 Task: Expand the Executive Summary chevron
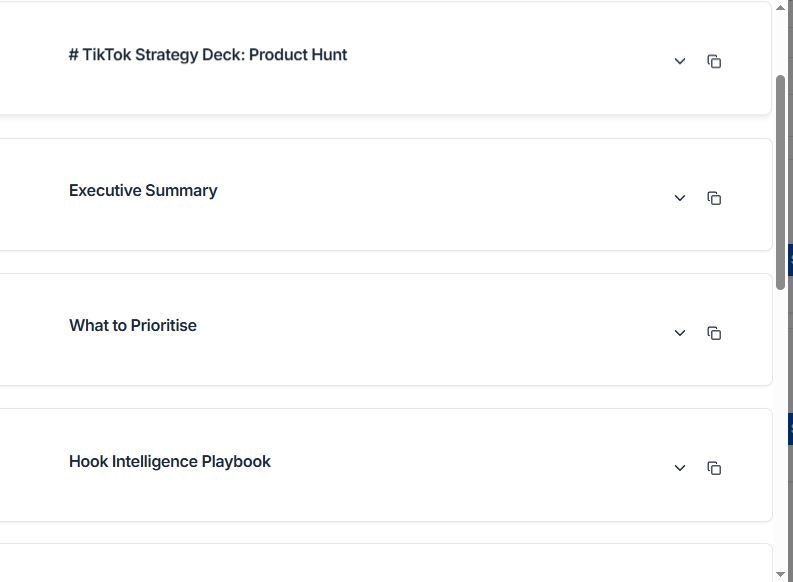pyautogui.click(x=680, y=198)
